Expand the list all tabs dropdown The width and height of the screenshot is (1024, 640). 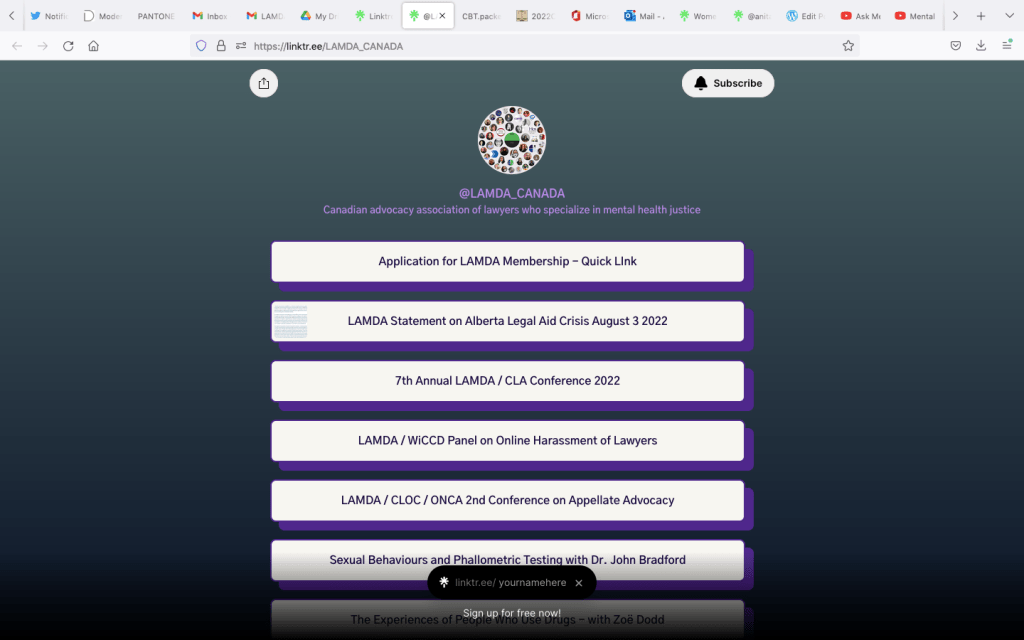pos(1007,16)
